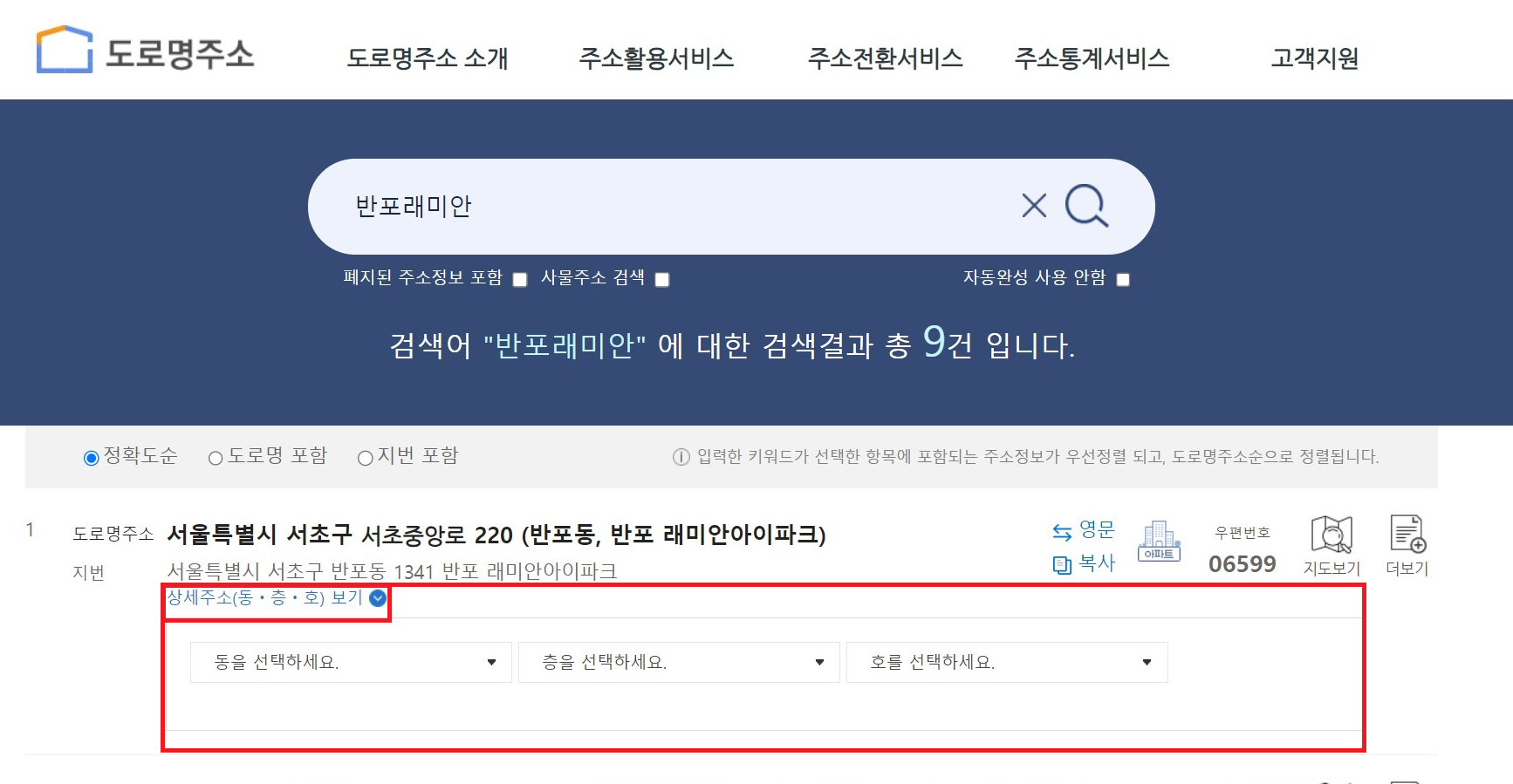The image size is (1513, 784).
Task: Click the 도로명주소 house logo
Action: (x=64, y=50)
